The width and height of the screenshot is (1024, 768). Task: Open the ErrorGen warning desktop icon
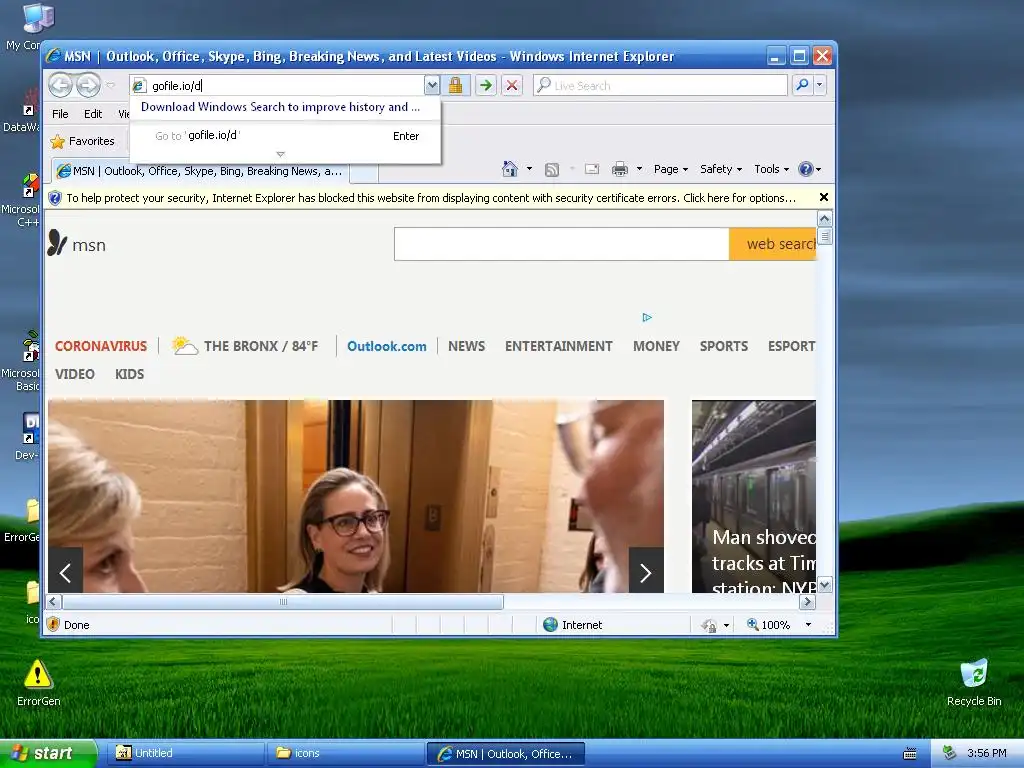tap(38, 682)
